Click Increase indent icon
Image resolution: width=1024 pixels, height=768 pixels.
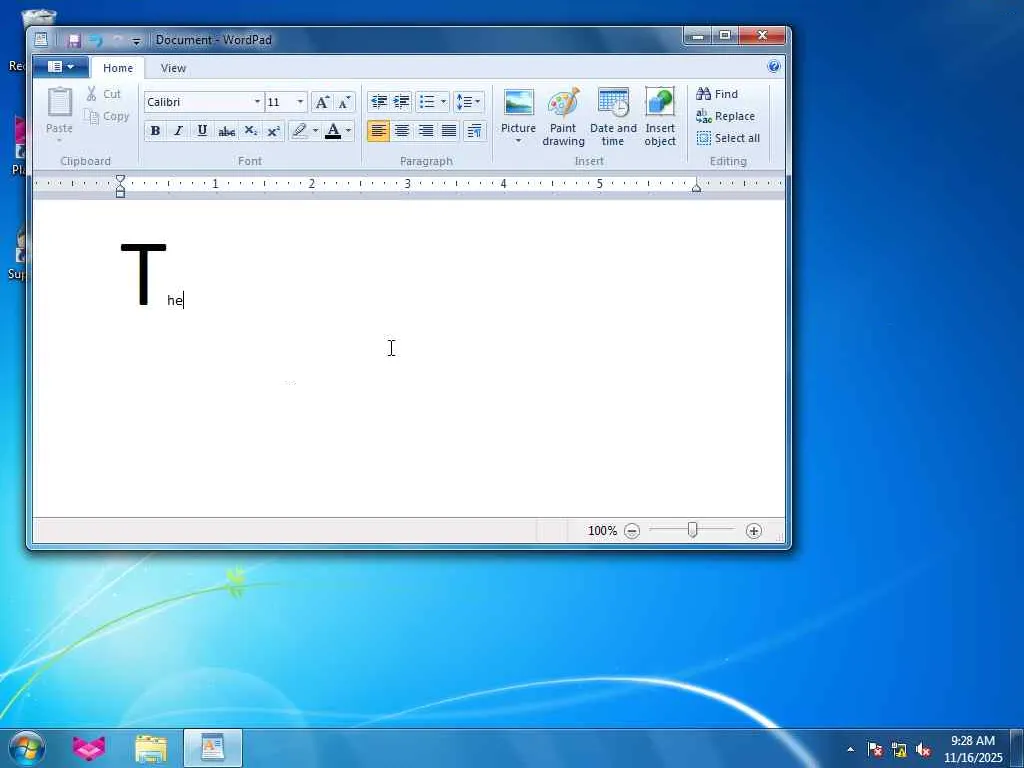pyautogui.click(x=401, y=102)
